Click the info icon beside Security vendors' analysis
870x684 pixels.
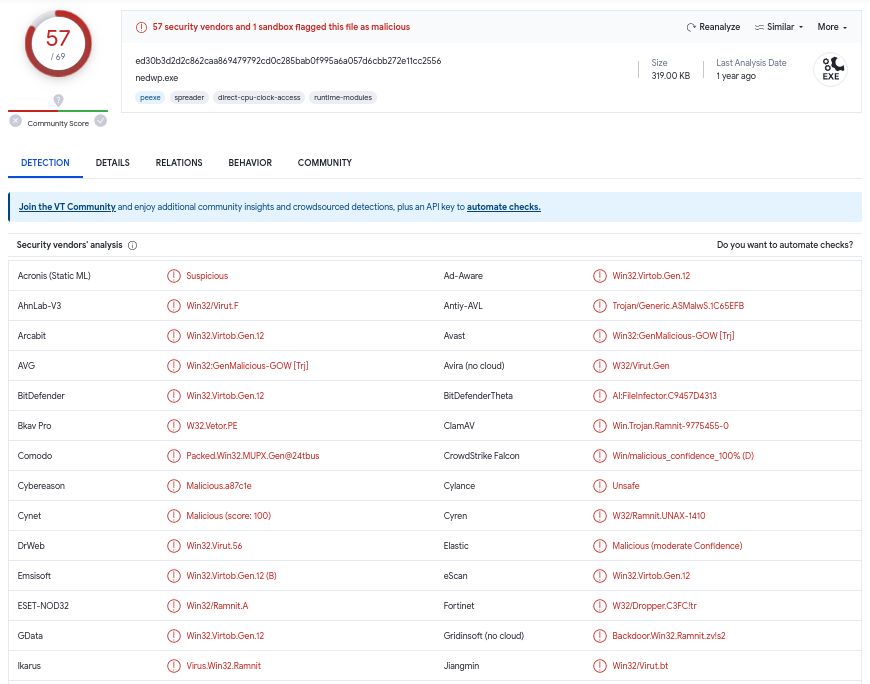[133, 245]
